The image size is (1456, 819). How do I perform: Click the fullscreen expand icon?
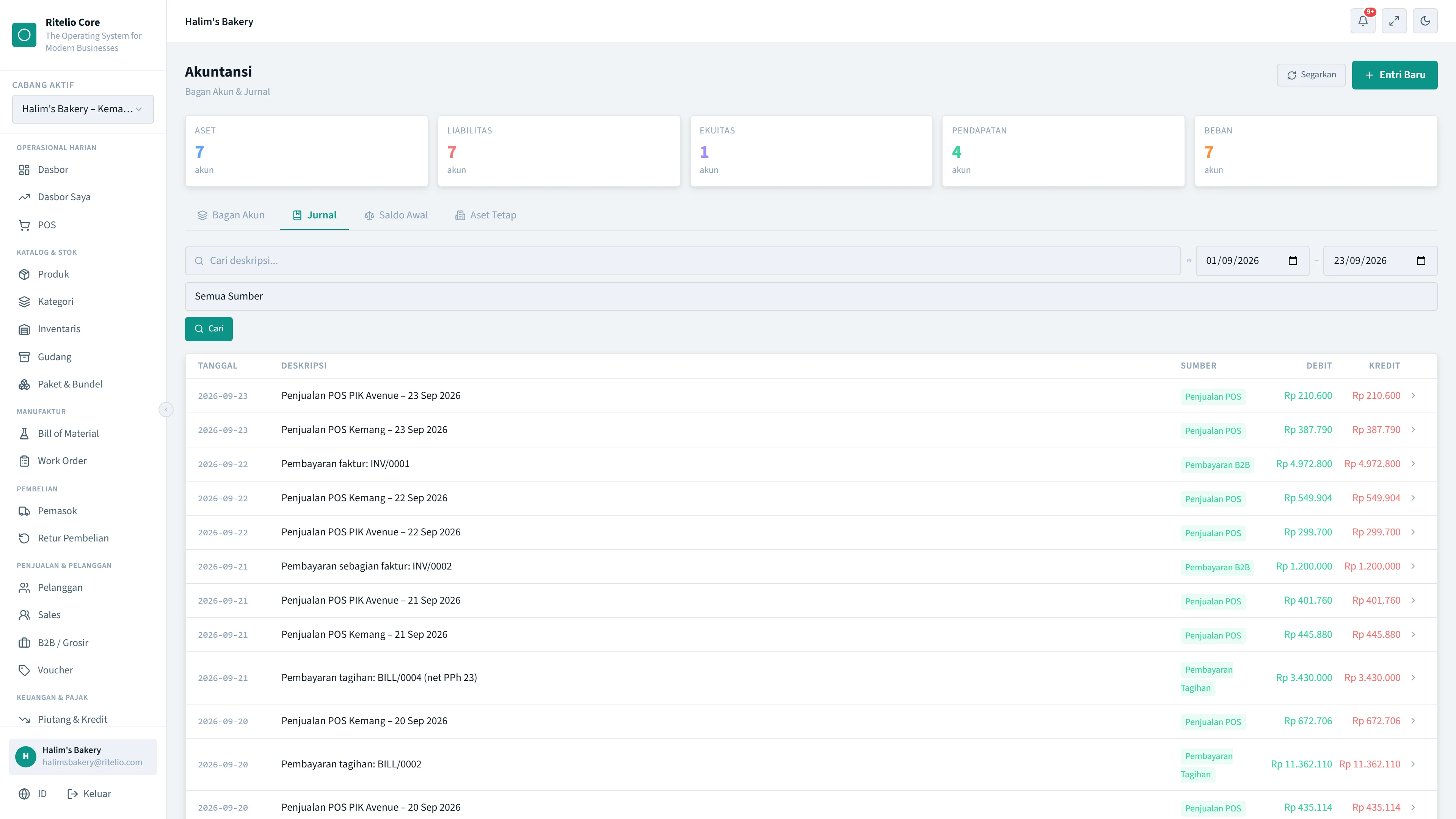coord(1394,21)
